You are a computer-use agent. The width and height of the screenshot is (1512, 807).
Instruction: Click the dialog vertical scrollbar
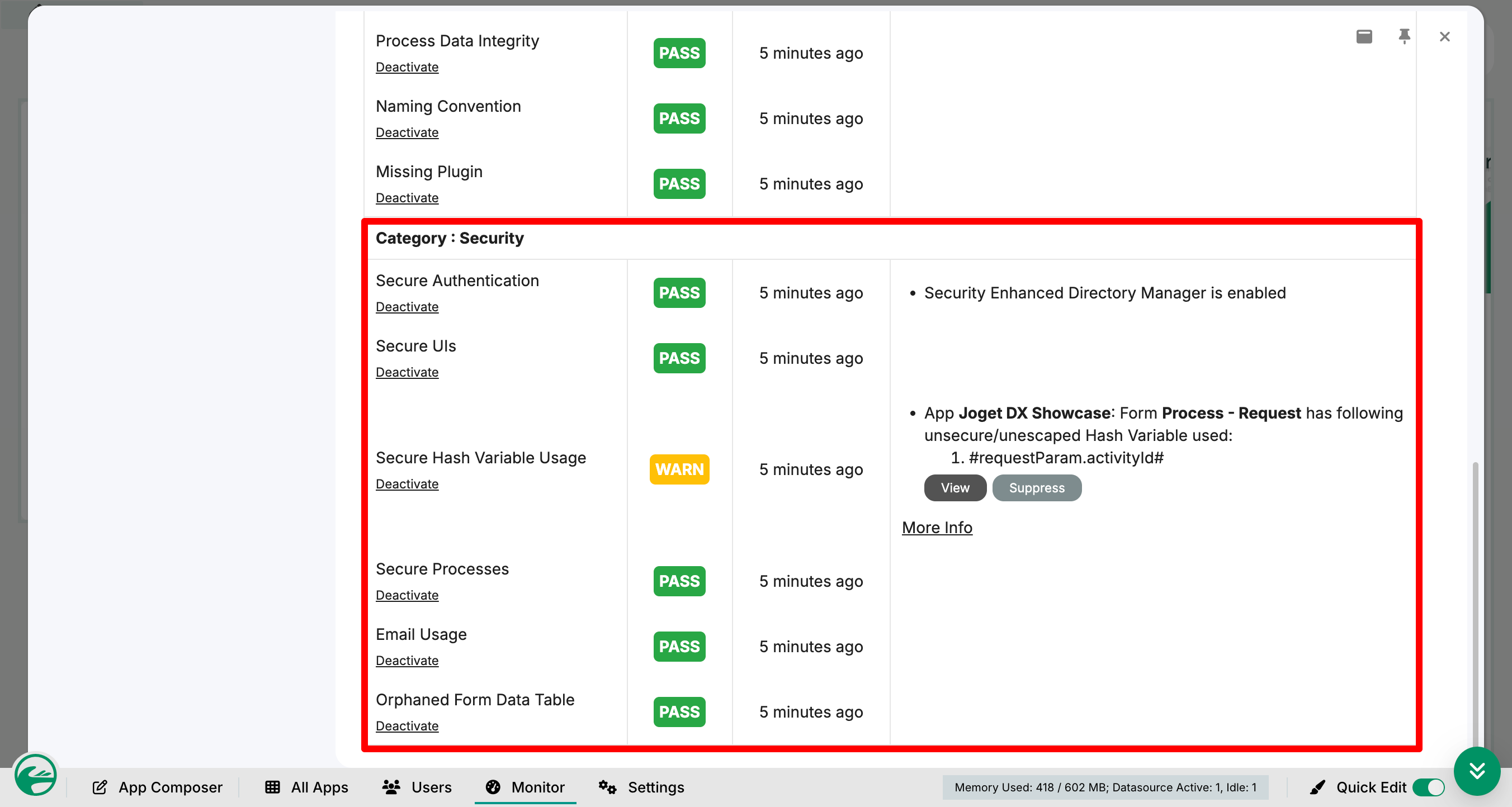pos(1475,604)
